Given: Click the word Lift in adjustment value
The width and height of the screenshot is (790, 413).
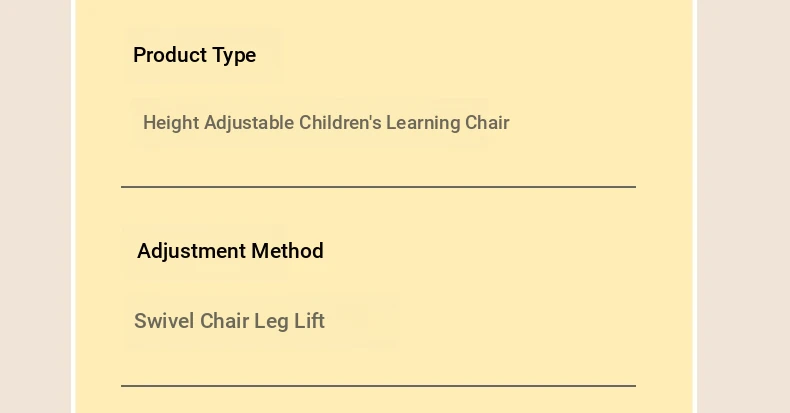Looking at the screenshot, I should pos(309,321).
